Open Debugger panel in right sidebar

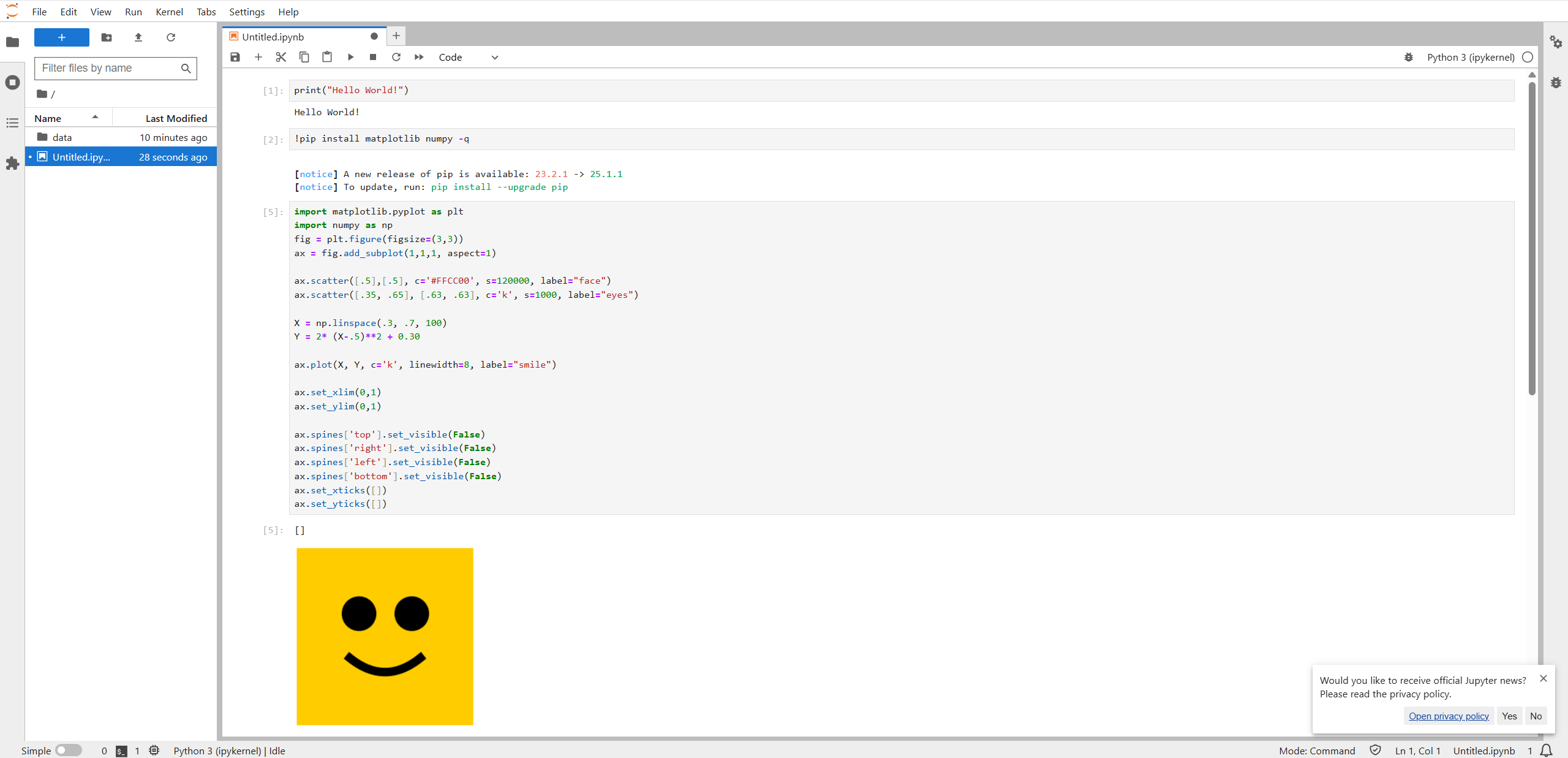tap(1556, 82)
